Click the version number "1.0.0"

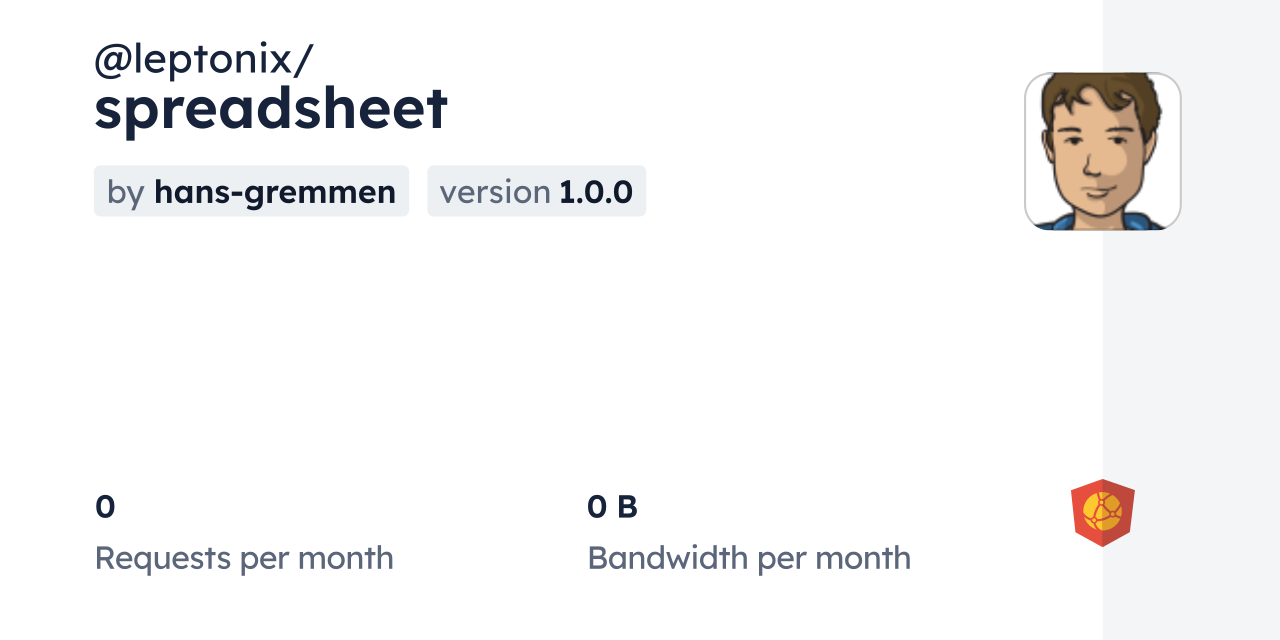(x=596, y=191)
